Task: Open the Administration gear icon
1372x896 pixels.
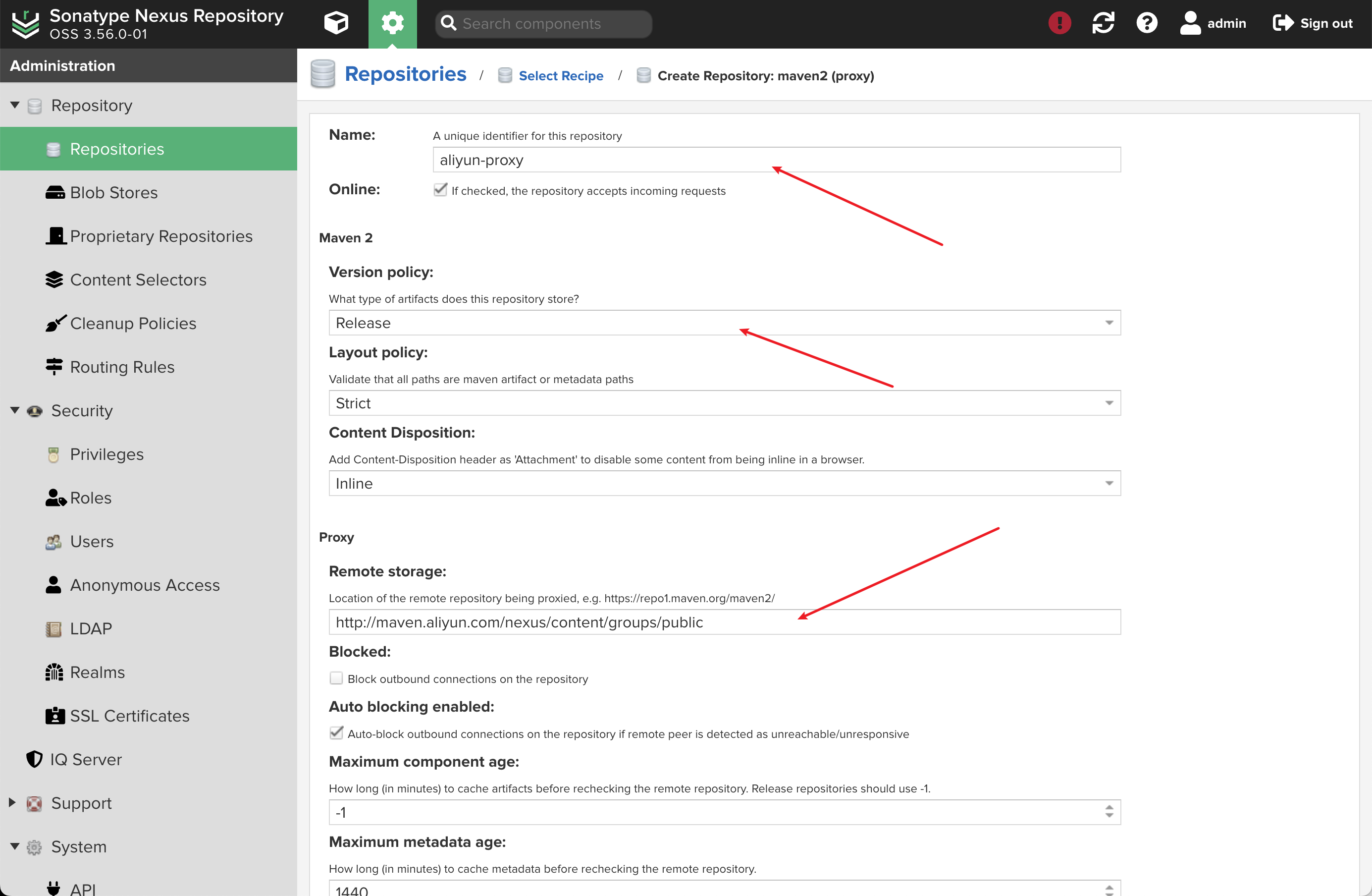Action: pos(393,23)
